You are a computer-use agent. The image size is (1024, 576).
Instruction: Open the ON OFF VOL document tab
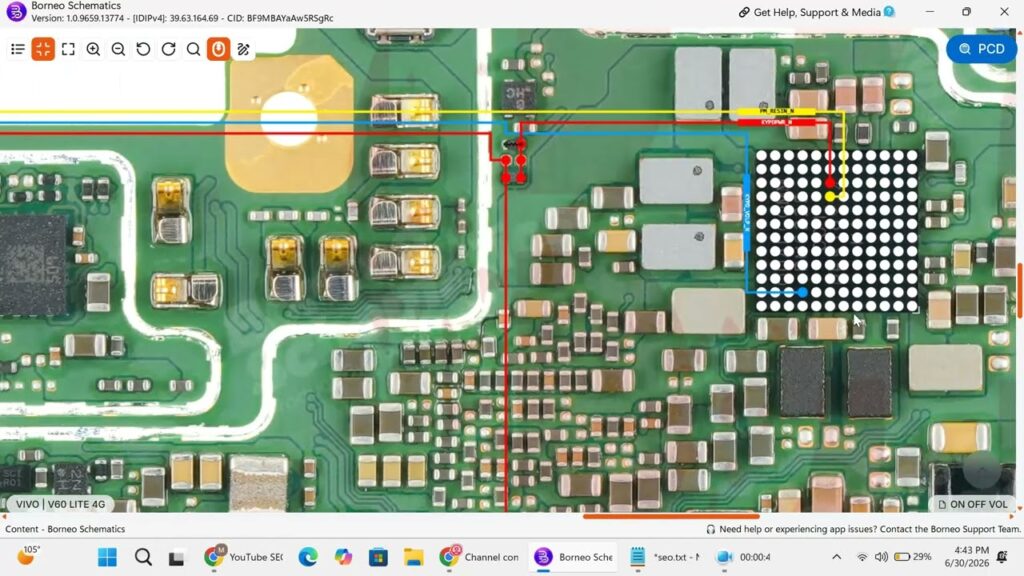972,504
